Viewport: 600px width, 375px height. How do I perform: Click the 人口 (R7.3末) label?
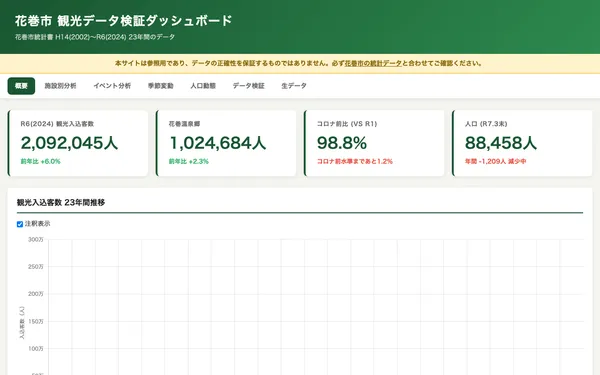tap(486, 124)
